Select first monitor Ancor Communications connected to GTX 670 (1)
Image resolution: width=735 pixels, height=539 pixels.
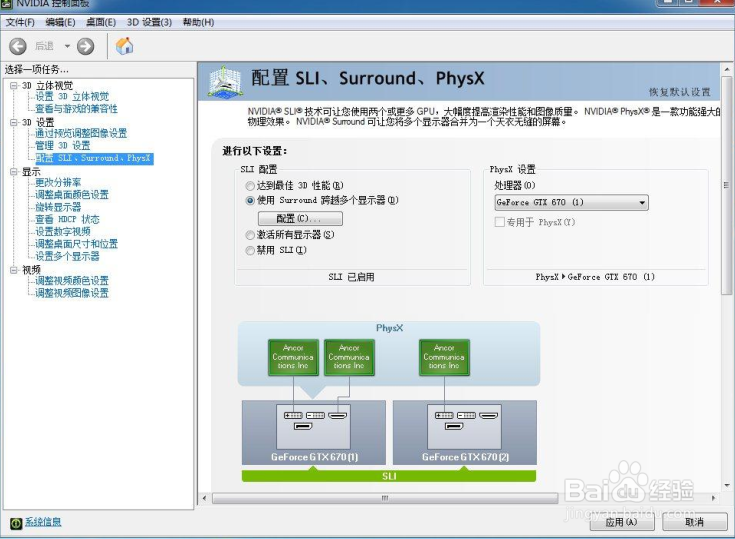click(x=293, y=357)
